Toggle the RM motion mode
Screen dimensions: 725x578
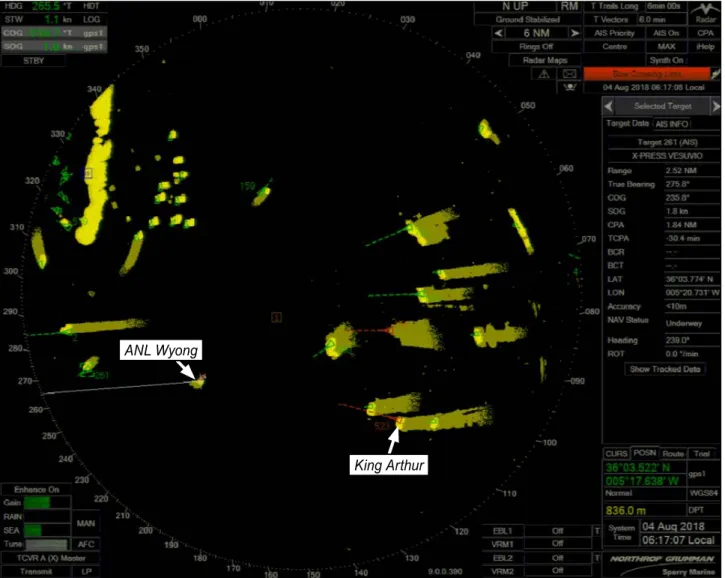tap(569, 6)
